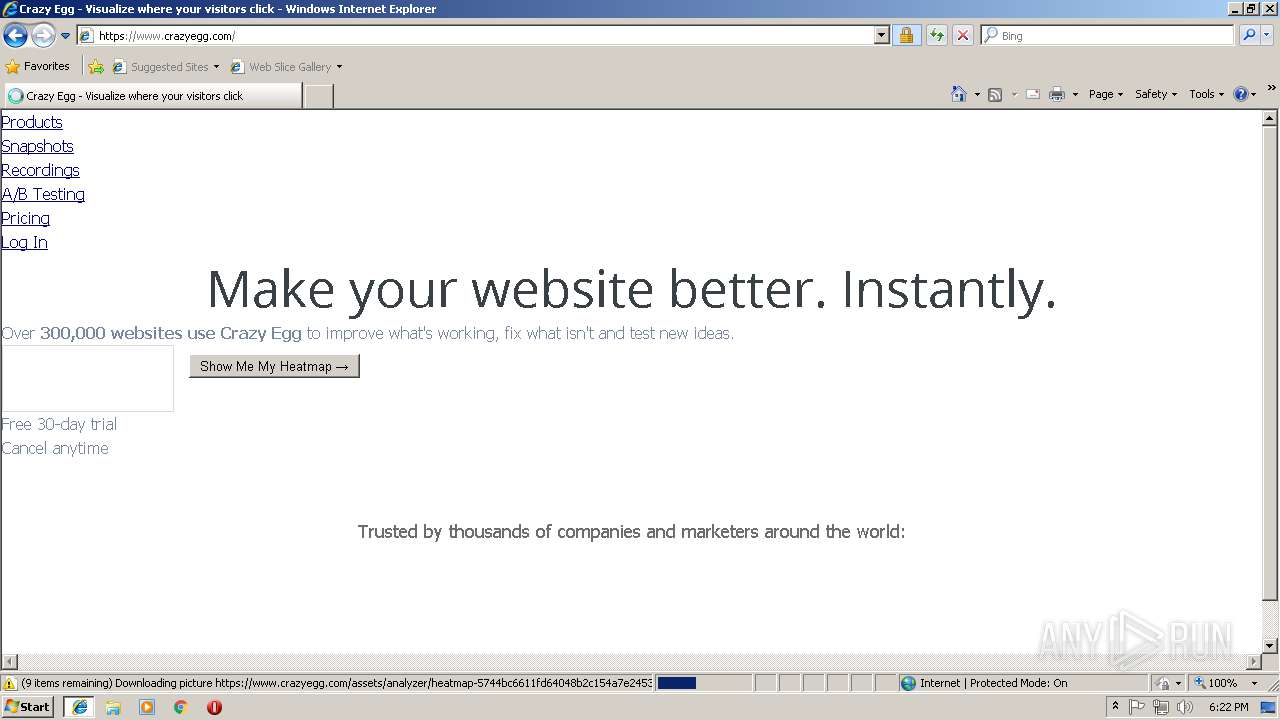Click the RSS feeds icon
1280x720 pixels.
tap(995, 94)
